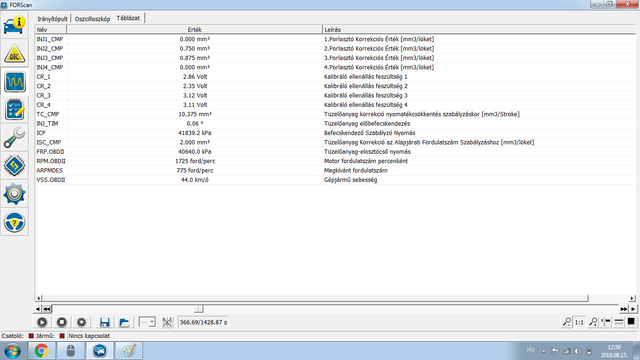Open the service functions wrench section

15,138
